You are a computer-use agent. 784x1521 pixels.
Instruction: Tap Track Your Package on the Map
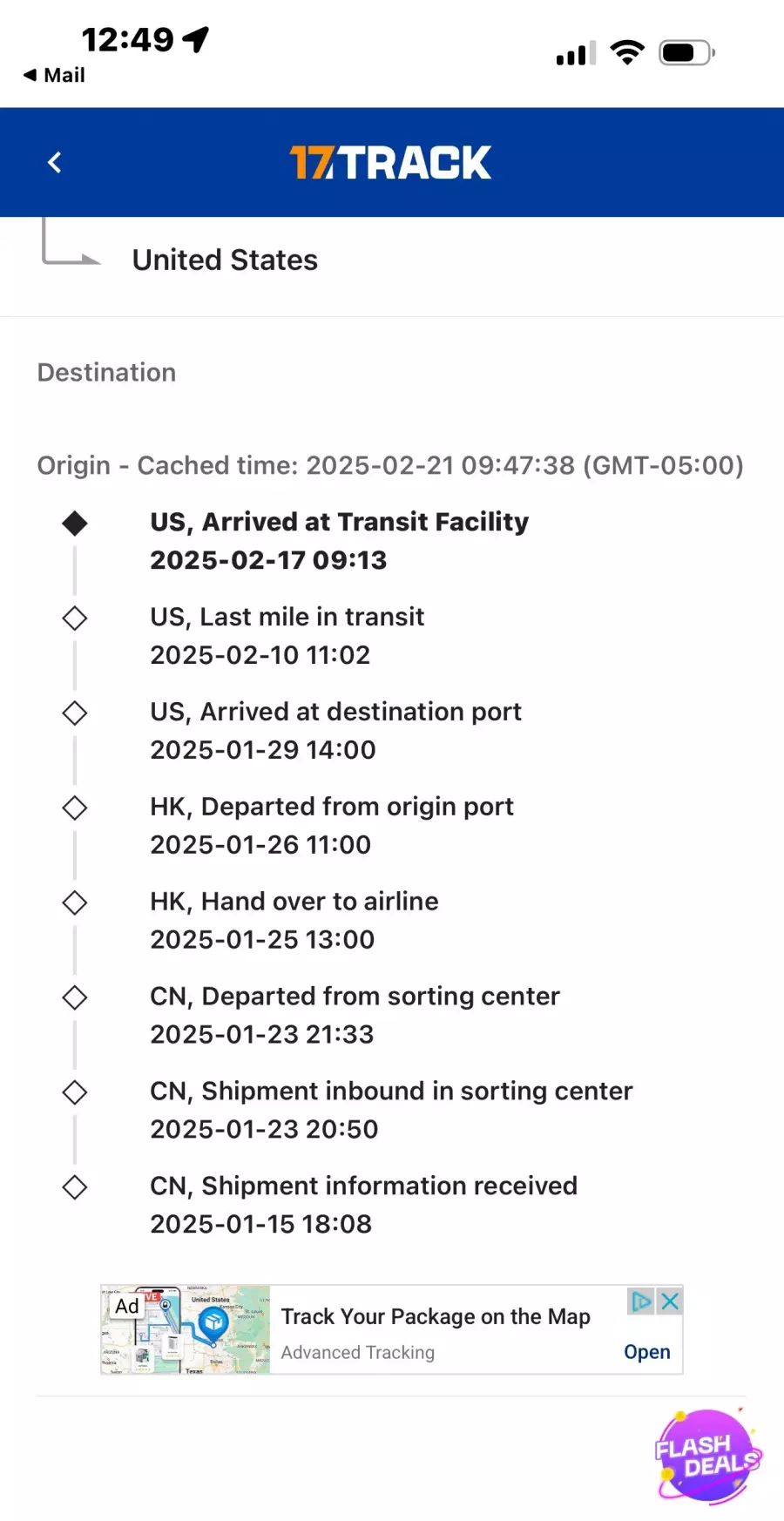coord(436,1316)
